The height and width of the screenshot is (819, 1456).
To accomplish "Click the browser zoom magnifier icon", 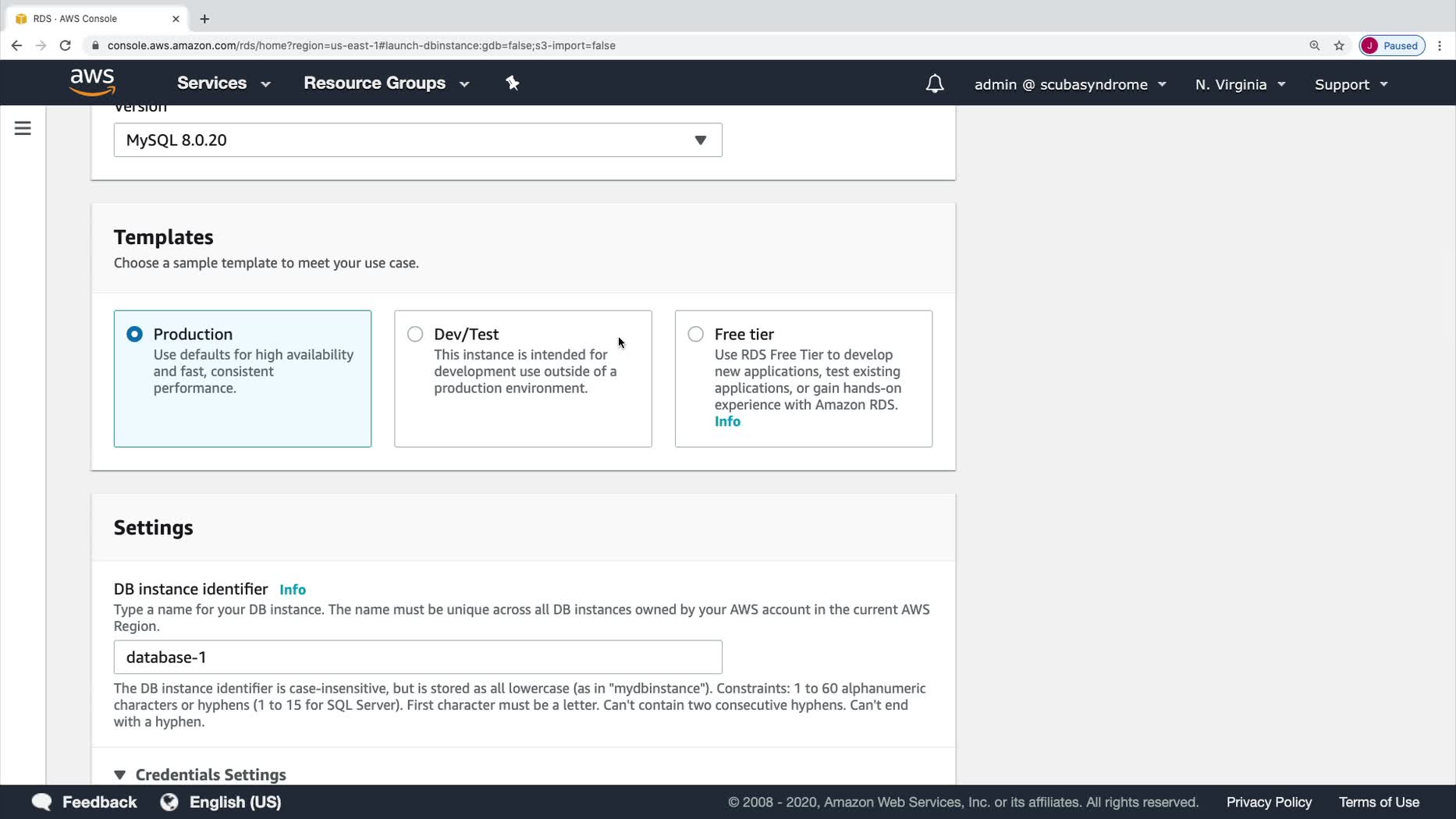I will point(1315,45).
